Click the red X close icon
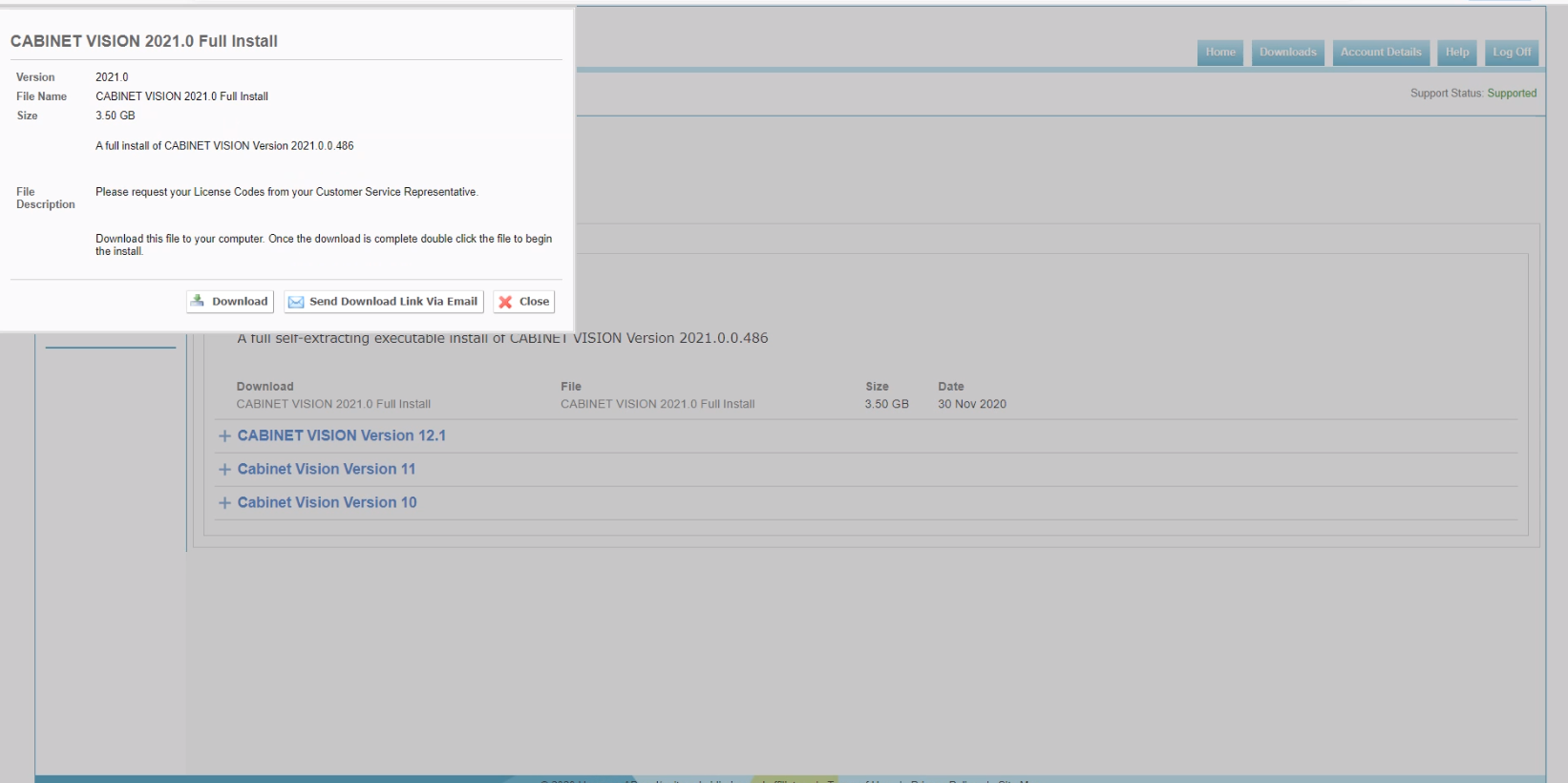This screenshot has width=1568, height=783. tap(505, 302)
